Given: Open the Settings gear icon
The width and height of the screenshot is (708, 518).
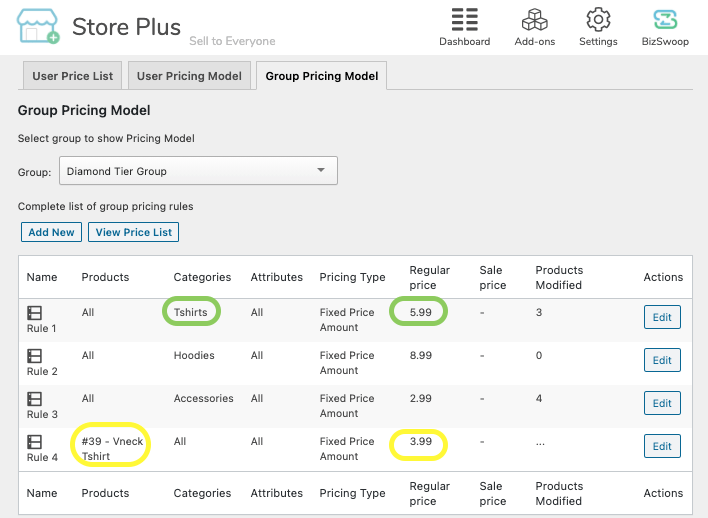Looking at the screenshot, I should (x=598, y=19).
